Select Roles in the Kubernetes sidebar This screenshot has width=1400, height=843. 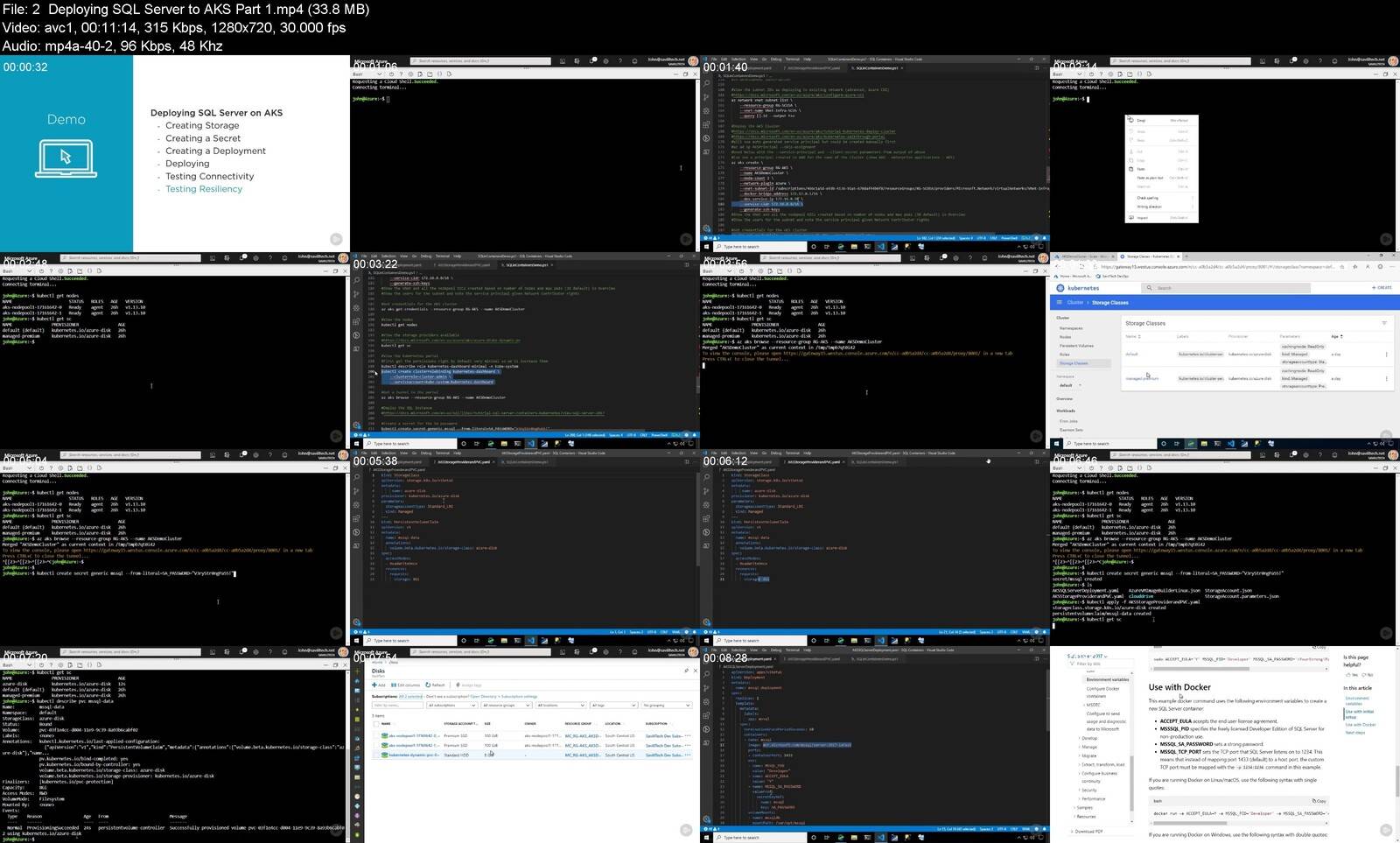tap(1064, 355)
